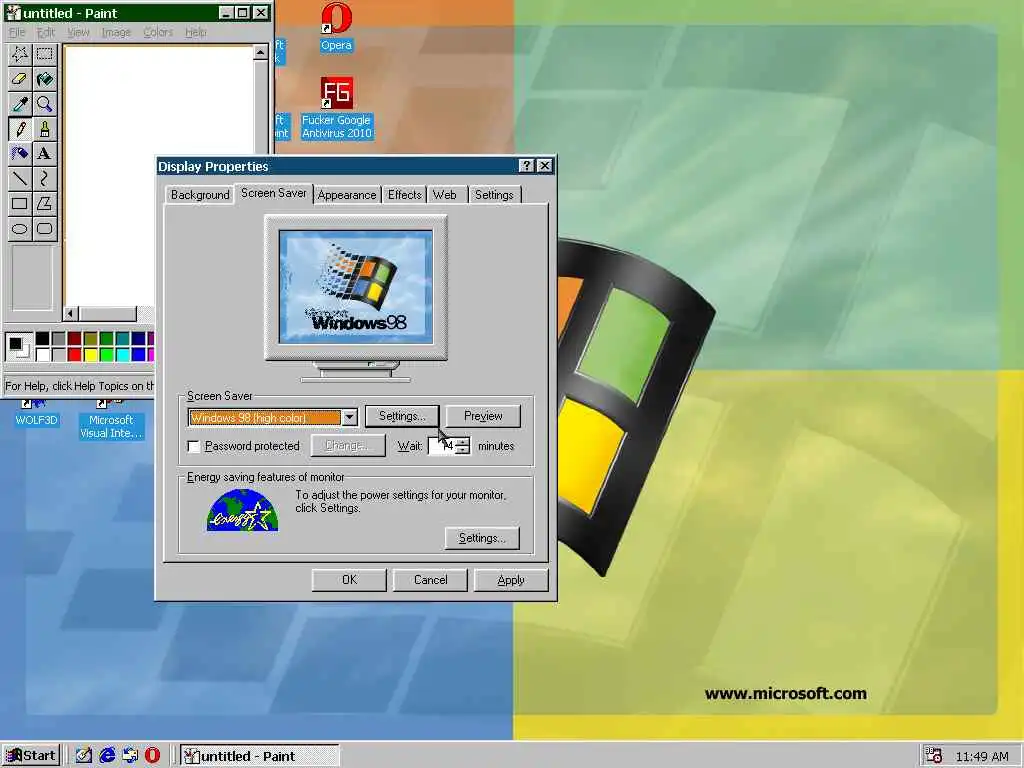Pick the Text tool in Paint
The height and width of the screenshot is (768, 1024).
pyautogui.click(x=44, y=153)
